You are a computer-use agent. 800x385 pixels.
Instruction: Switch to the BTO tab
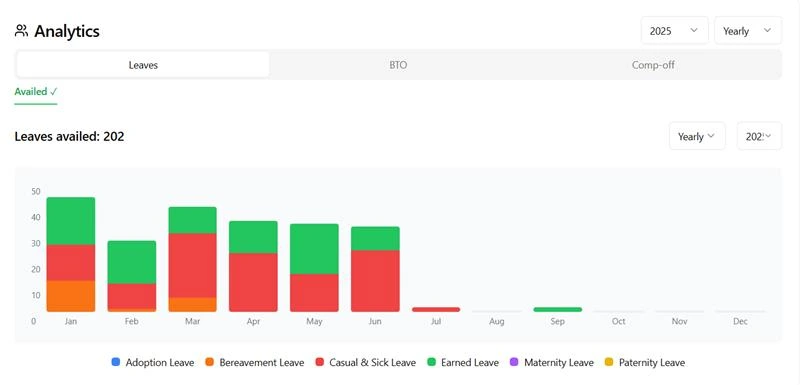[x=398, y=65]
